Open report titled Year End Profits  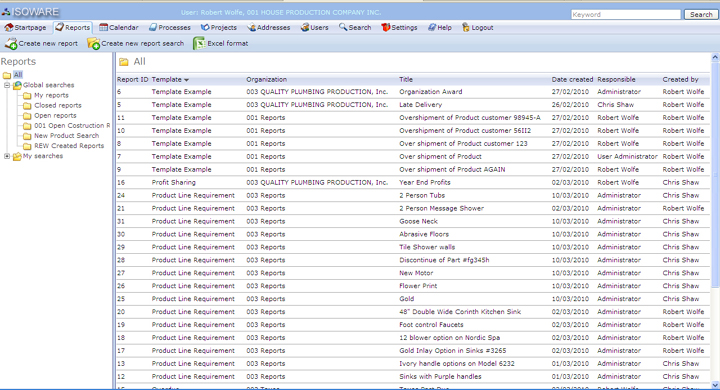[x=425, y=182]
